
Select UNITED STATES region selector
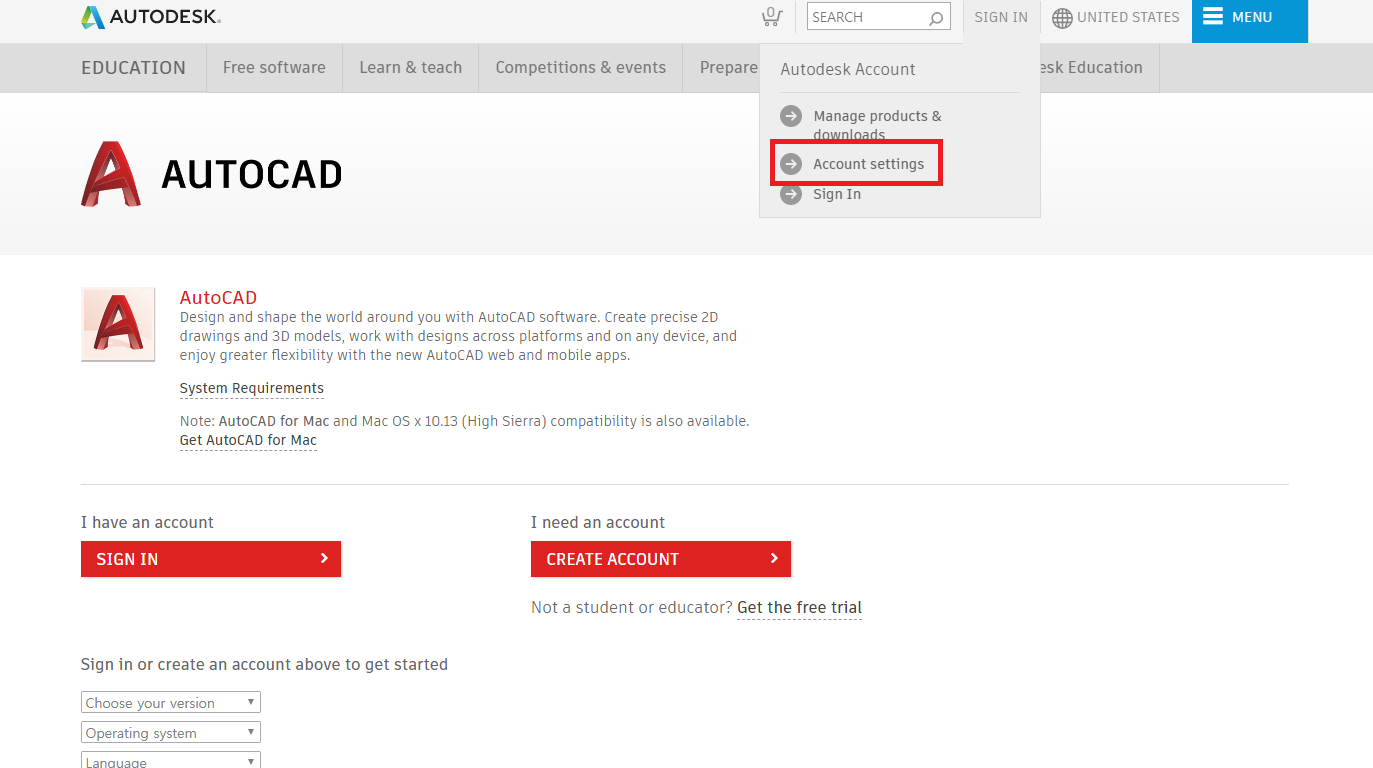point(1116,17)
